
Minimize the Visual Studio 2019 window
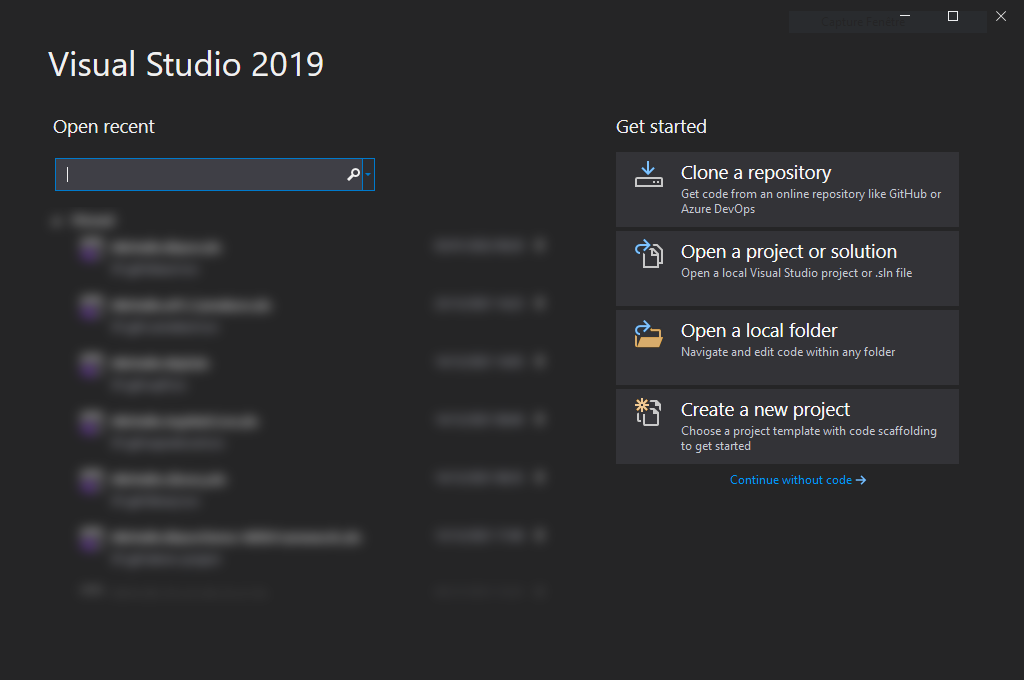pyautogui.click(x=904, y=16)
